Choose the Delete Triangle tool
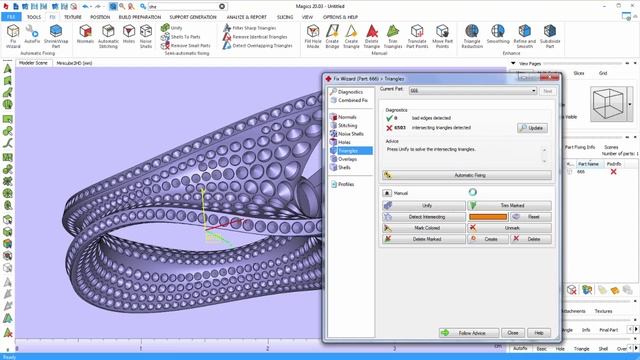The image size is (640, 360). point(371,36)
